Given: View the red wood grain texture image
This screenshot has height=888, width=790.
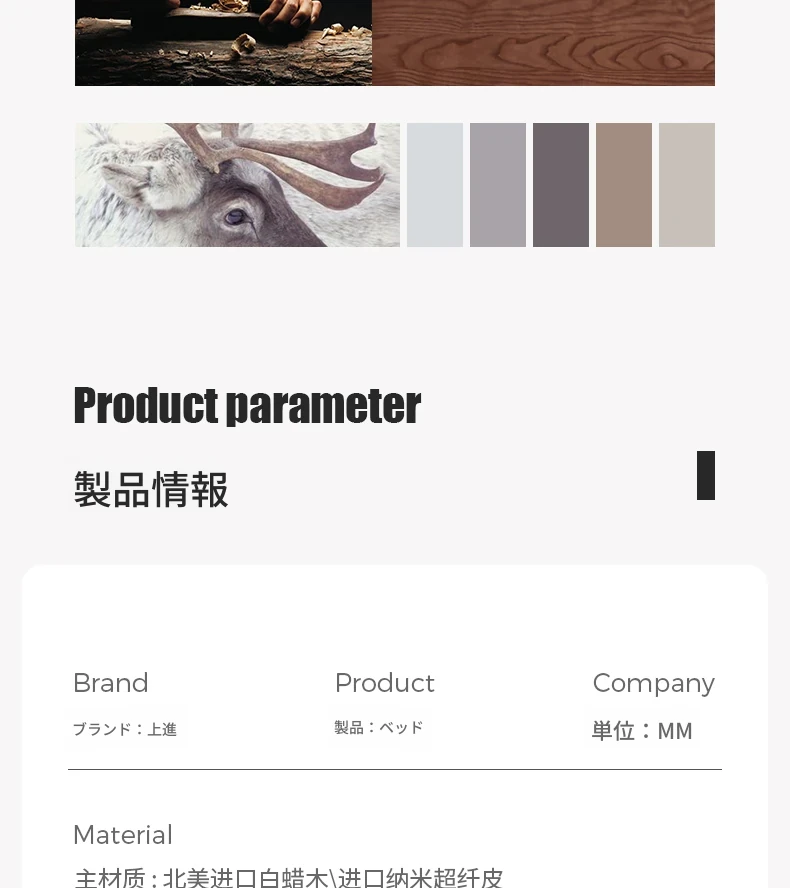Looking at the screenshot, I should tap(544, 42).
